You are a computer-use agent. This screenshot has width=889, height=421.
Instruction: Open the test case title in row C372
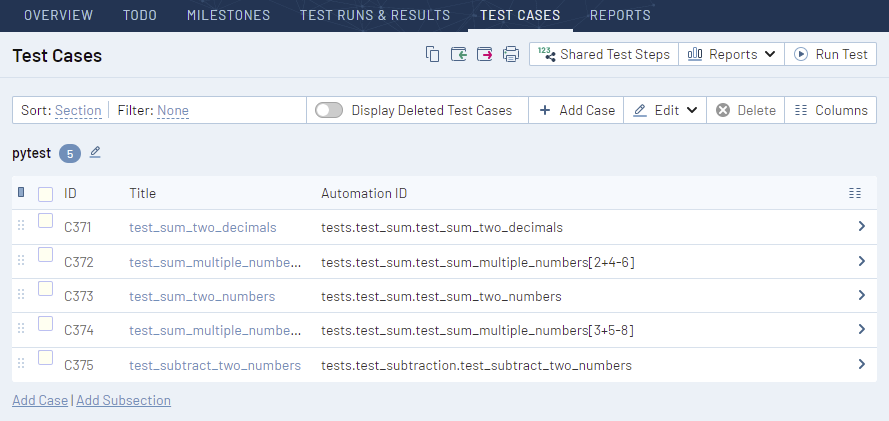click(215, 262)
